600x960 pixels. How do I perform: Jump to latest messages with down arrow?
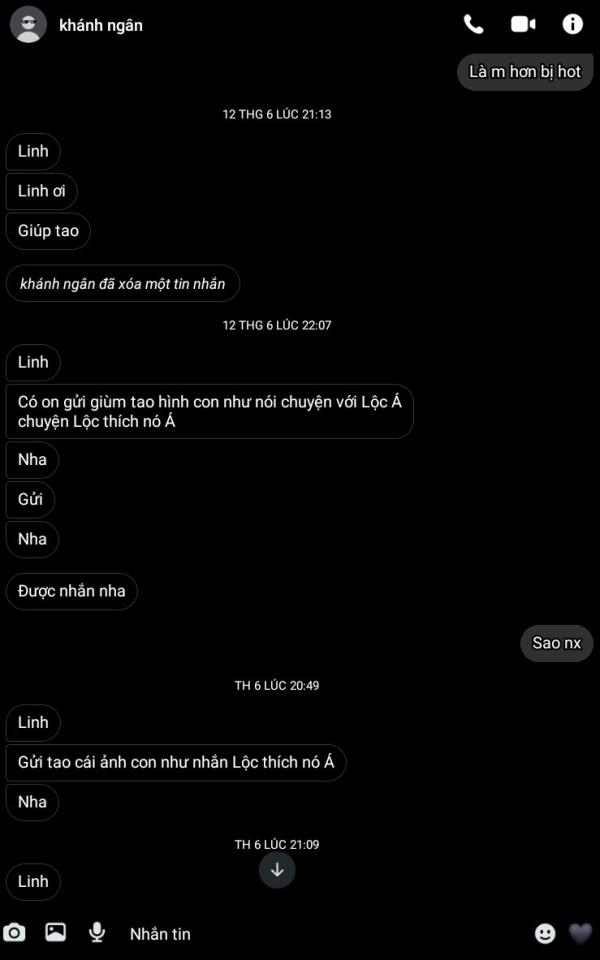tap(277, 870)
